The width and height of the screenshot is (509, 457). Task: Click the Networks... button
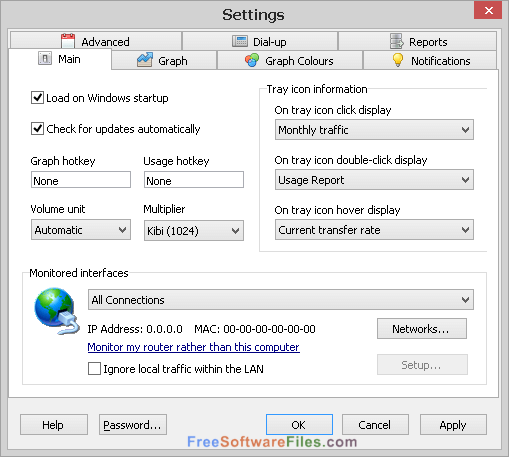pos(422,329)
